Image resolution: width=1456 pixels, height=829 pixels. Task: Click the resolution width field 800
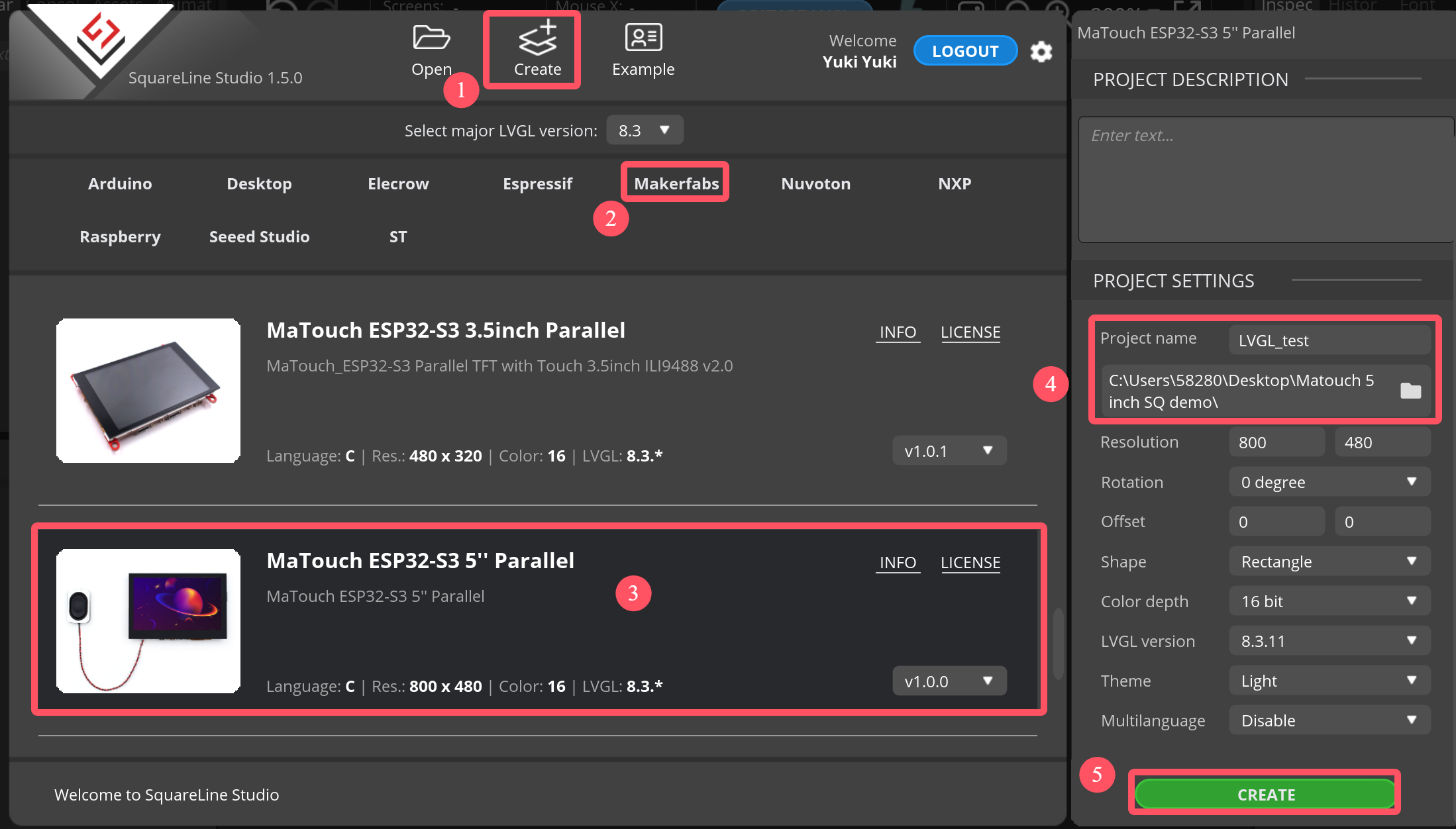tap(1276, 442)
